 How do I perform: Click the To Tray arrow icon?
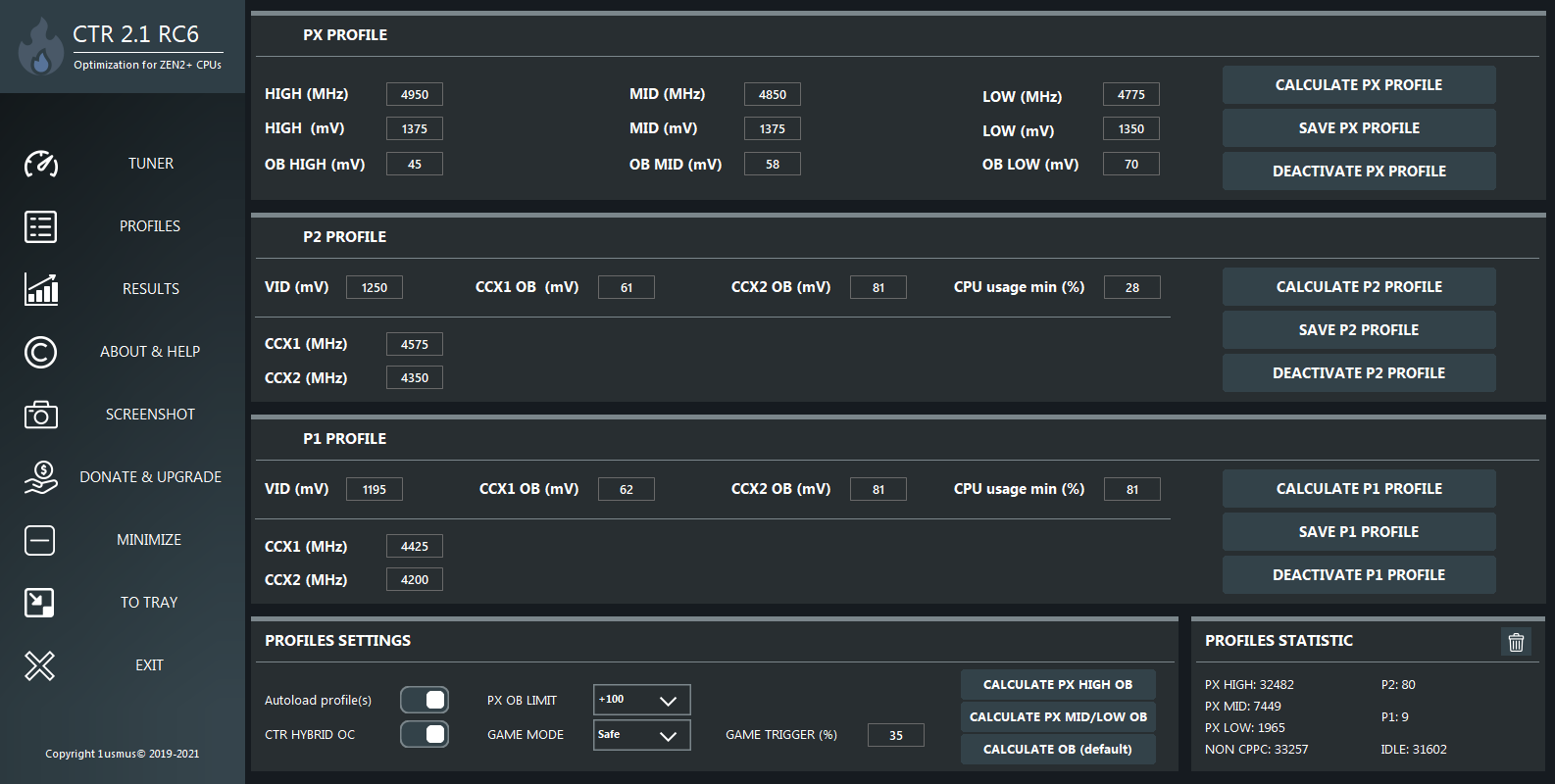40,603
